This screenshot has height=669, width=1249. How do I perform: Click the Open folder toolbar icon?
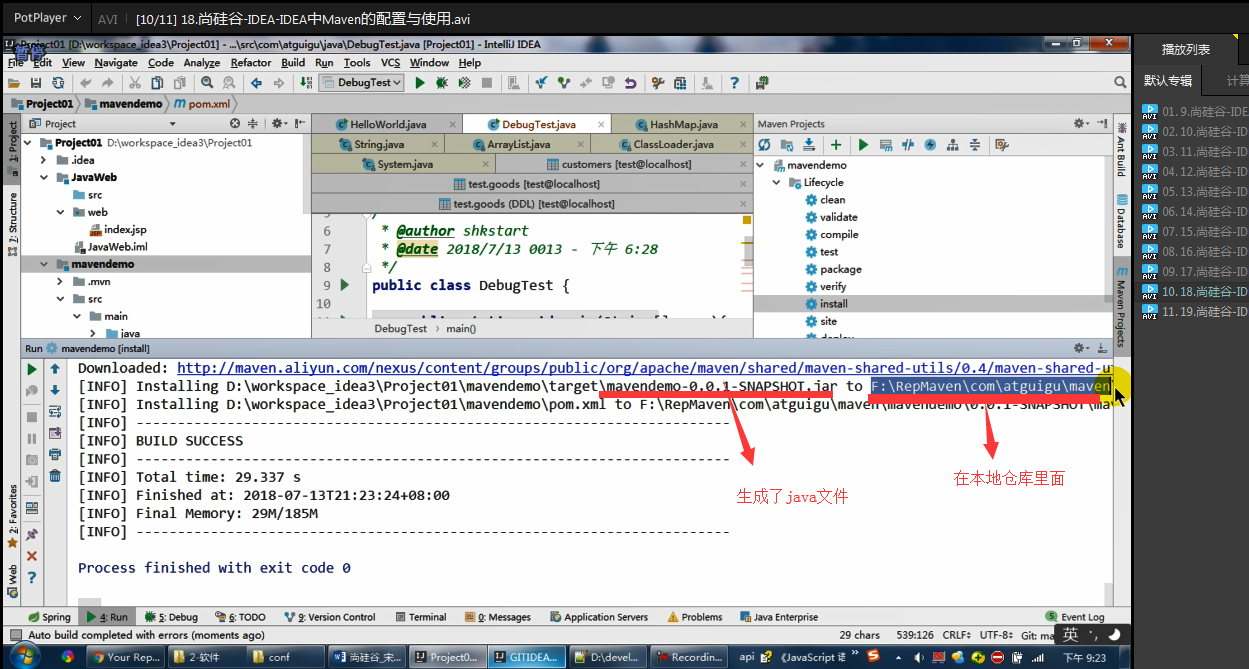click(x=12, y=83)
